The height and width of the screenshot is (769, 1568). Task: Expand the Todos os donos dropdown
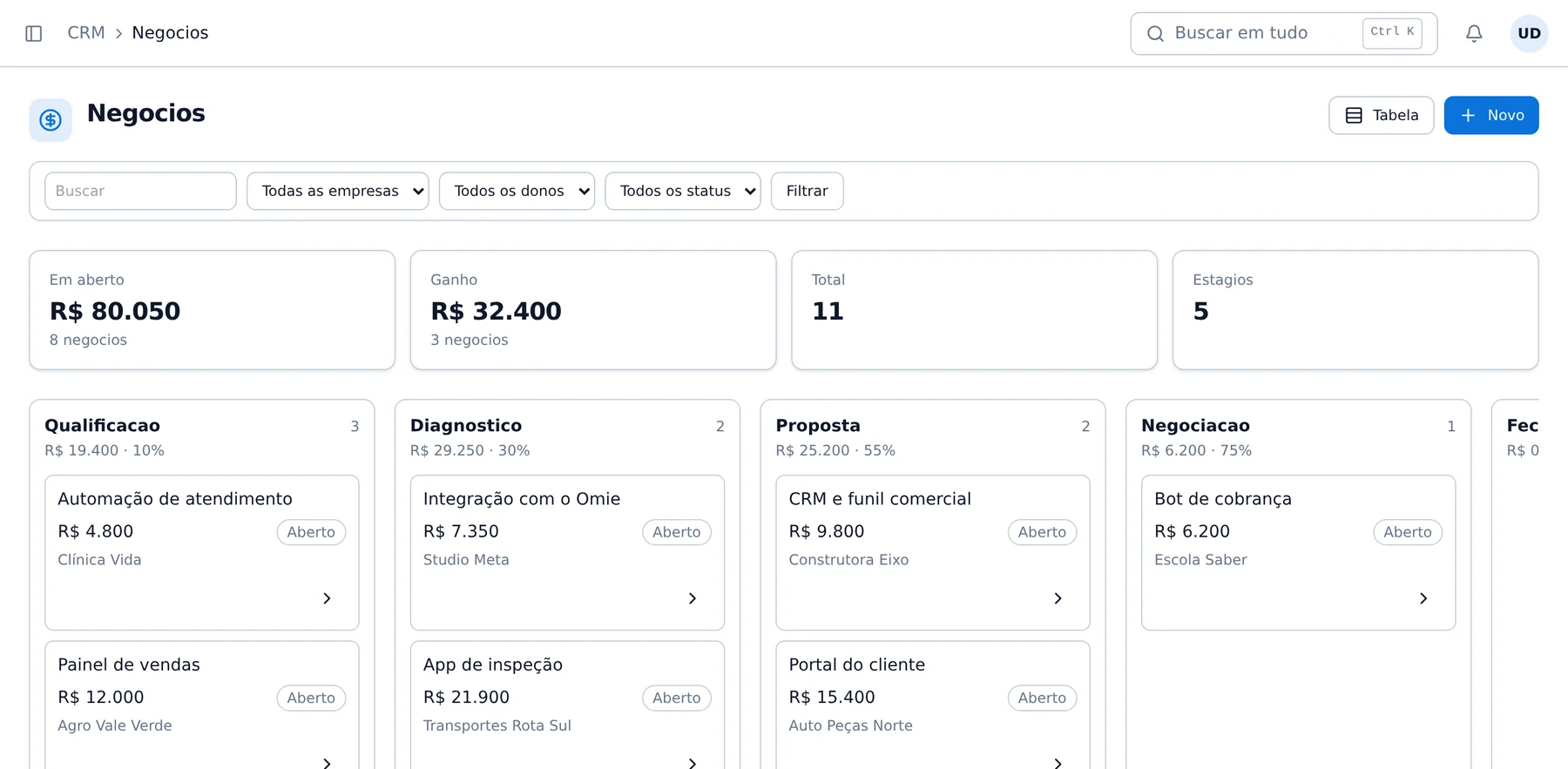[517, 191]
